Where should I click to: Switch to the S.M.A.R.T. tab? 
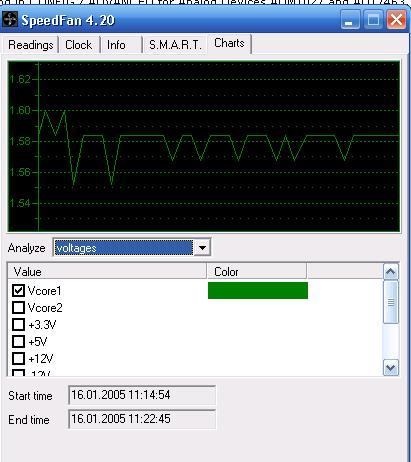(175, 45)
